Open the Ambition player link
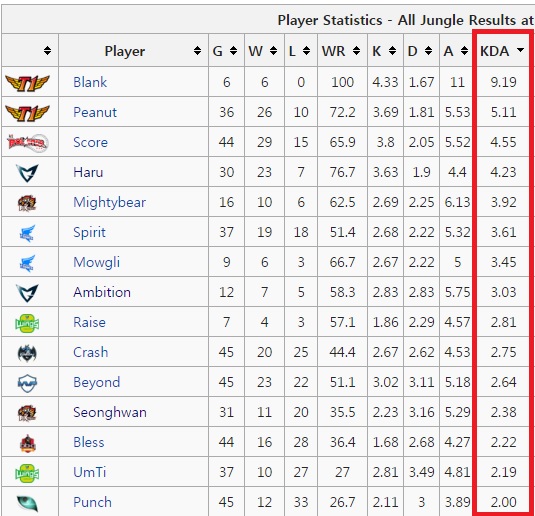 coord(102,292)
